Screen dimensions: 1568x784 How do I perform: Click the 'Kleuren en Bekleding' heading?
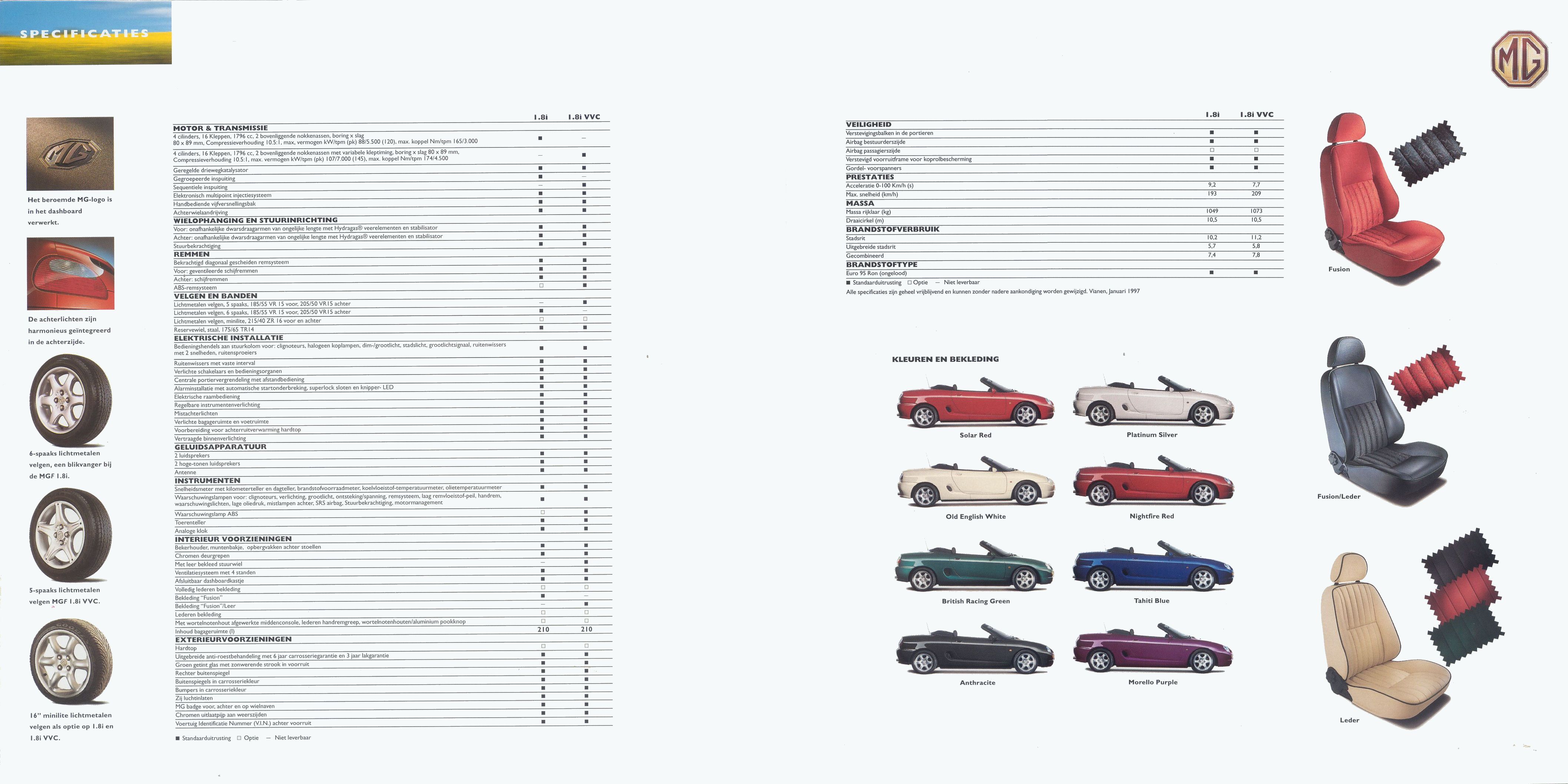coord(945,359)
